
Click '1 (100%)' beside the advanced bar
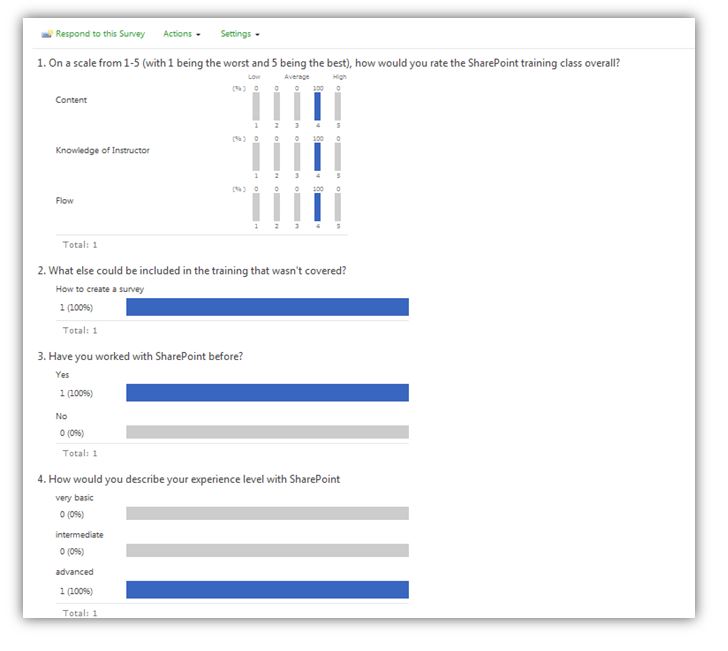coord(76,591)
